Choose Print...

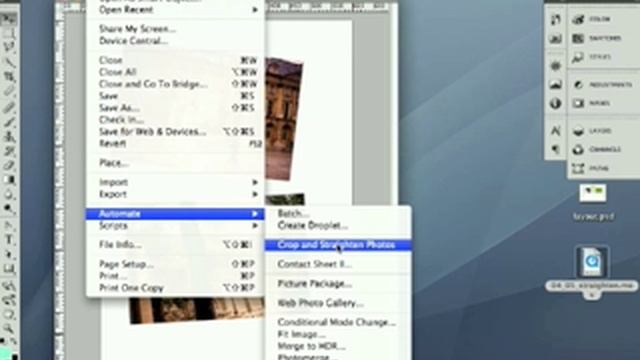point(175,276)
